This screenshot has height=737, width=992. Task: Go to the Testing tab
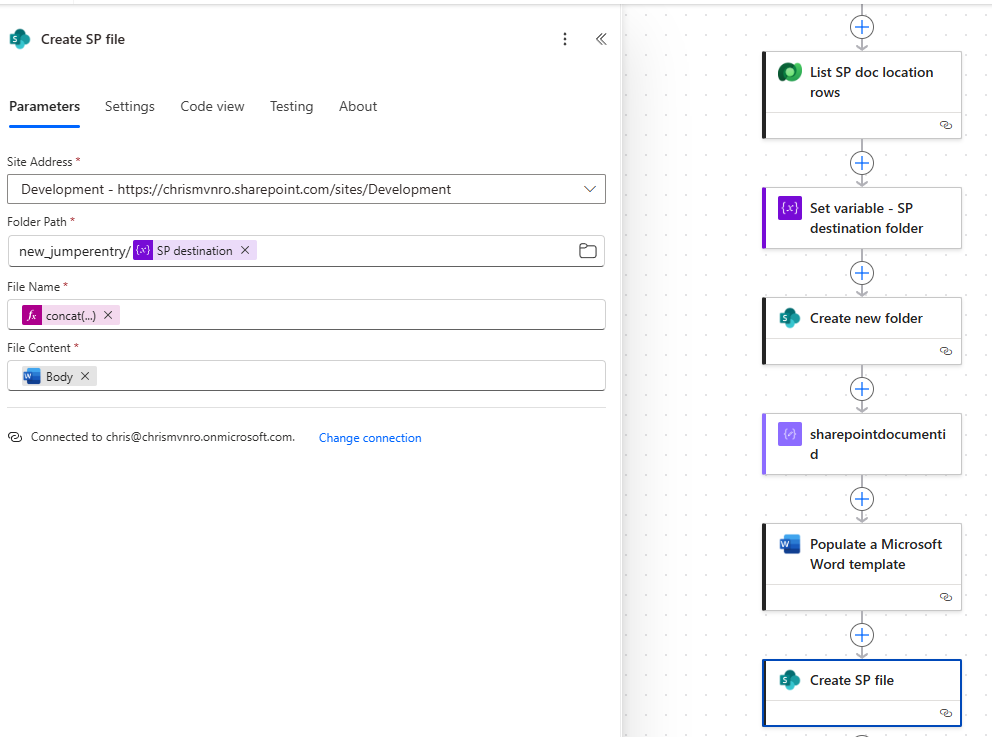[x=291, y=107]
